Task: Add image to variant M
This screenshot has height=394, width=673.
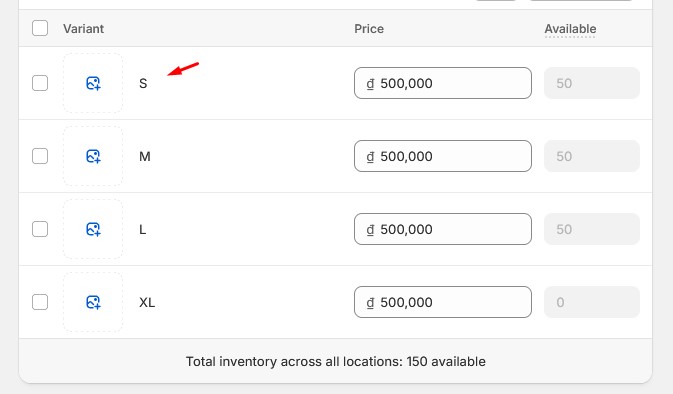Action: pyautogui.click(x=93, y=156)
